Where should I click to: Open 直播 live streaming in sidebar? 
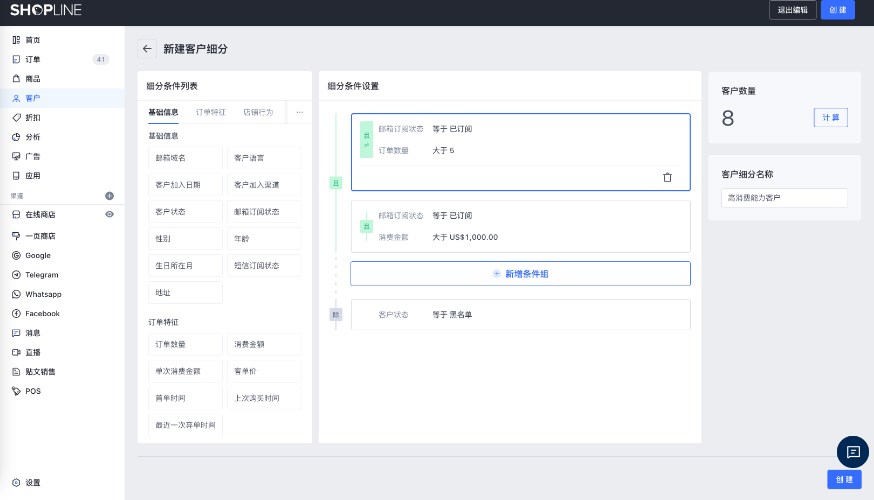pos(32,353)
